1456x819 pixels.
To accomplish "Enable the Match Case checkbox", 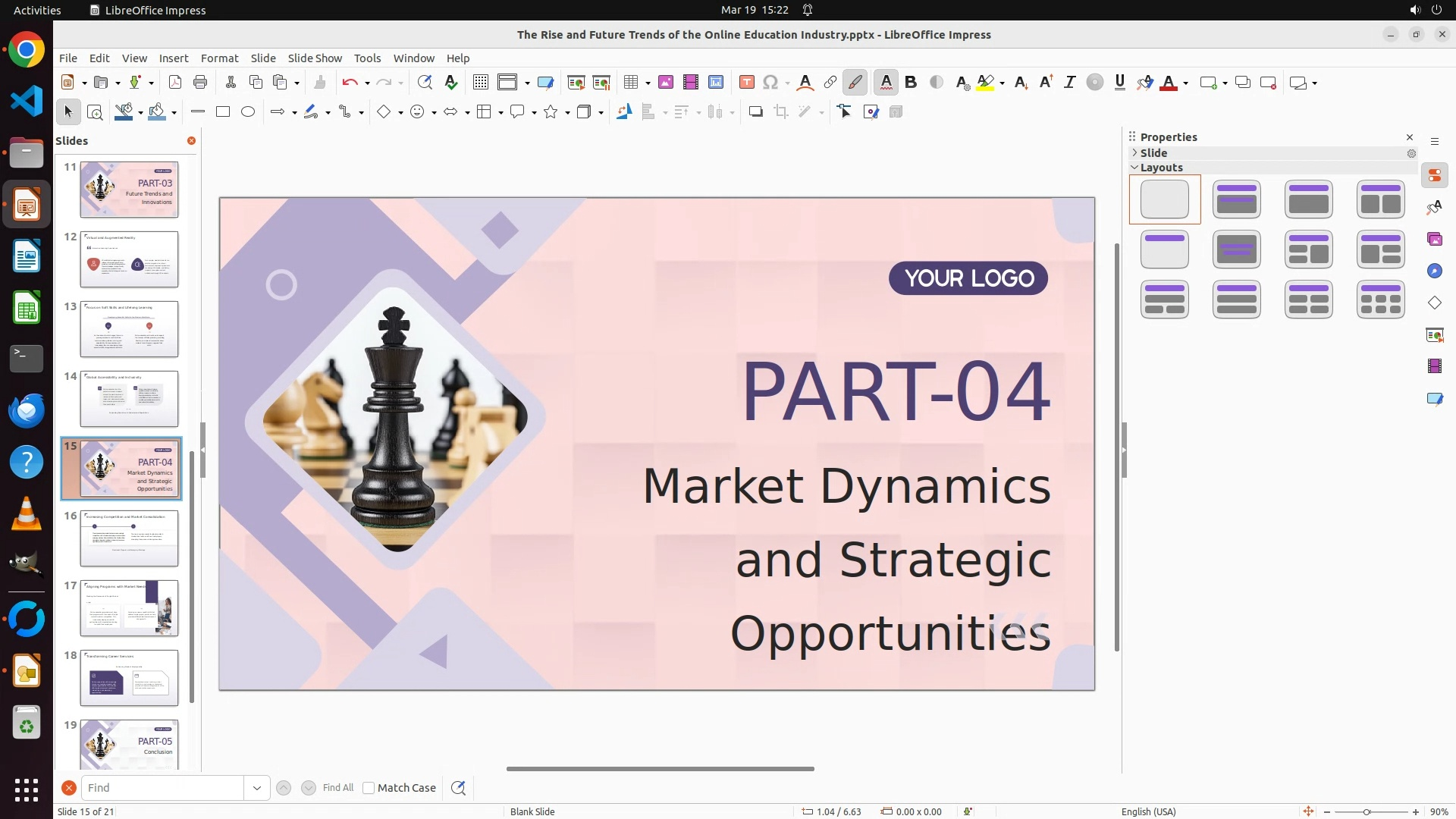I will pyautogui.click(x=369, y=788).
